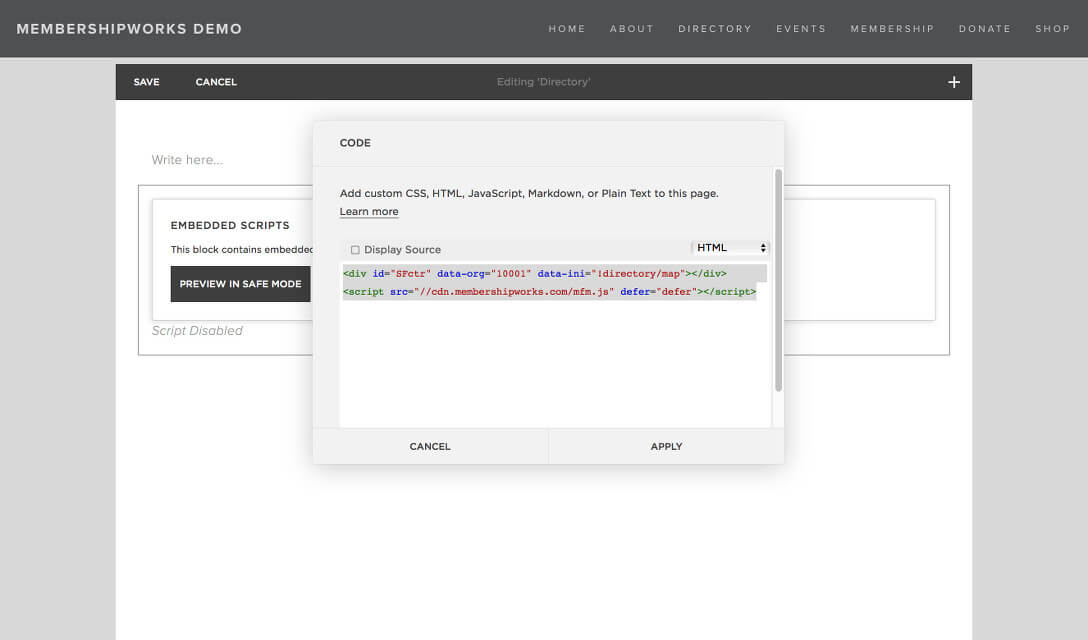
Task: Open the MEMBERSHIP nav item
Action: click(x=892, y=29)
